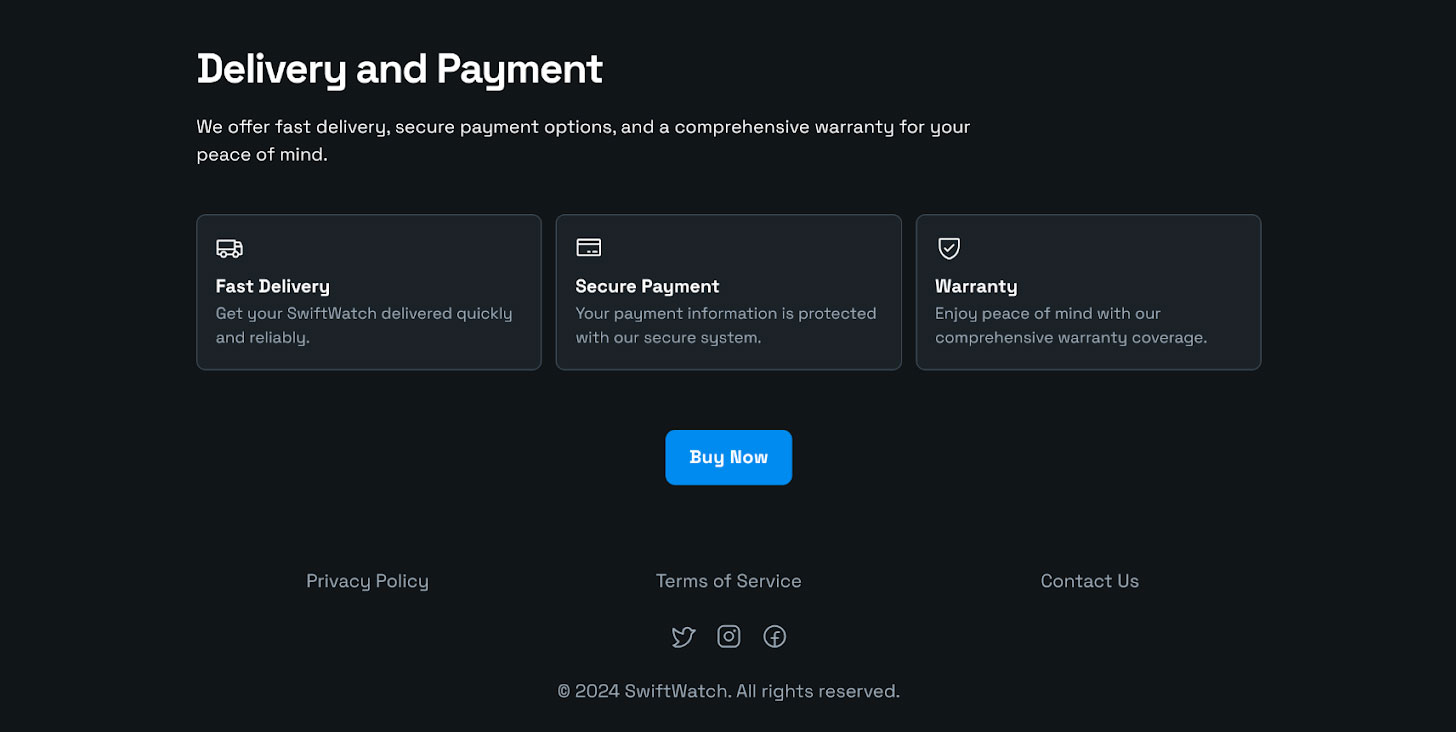Select the Secure Payment card heading
Viewport: 1456px width, 732px height.
[648, 286]
